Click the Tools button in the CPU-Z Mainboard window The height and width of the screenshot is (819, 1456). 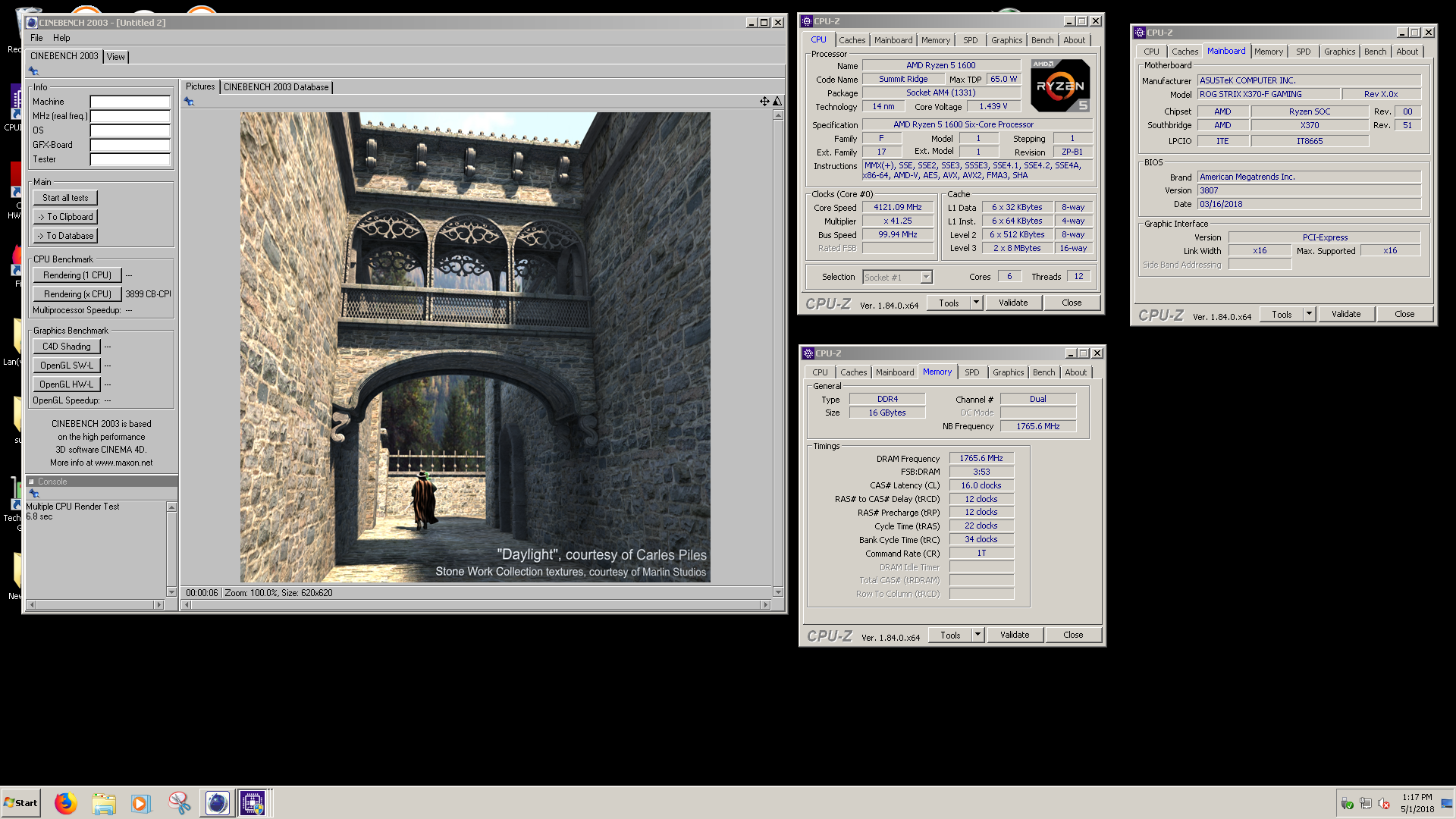(x=1282, y=314)
